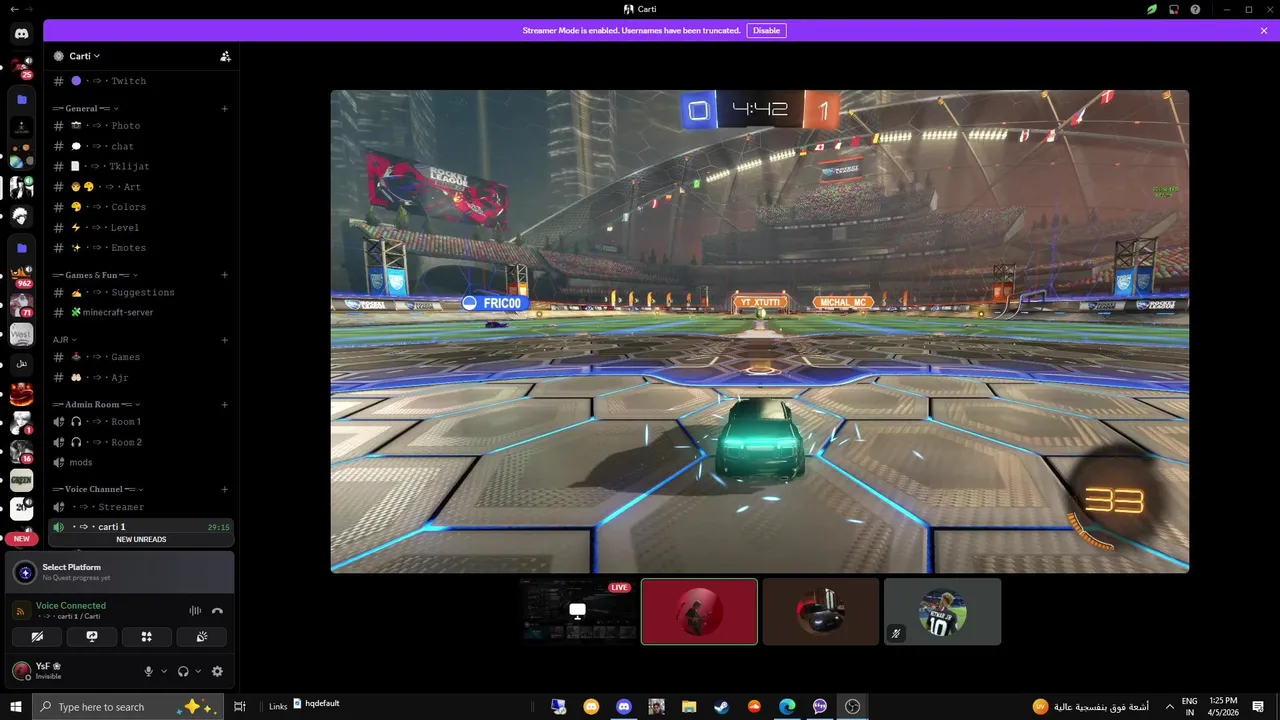The width and height of the screenshot is (1280, 720).
Task: Add channel to Admin Room category
Action: [x=224, y=404]
